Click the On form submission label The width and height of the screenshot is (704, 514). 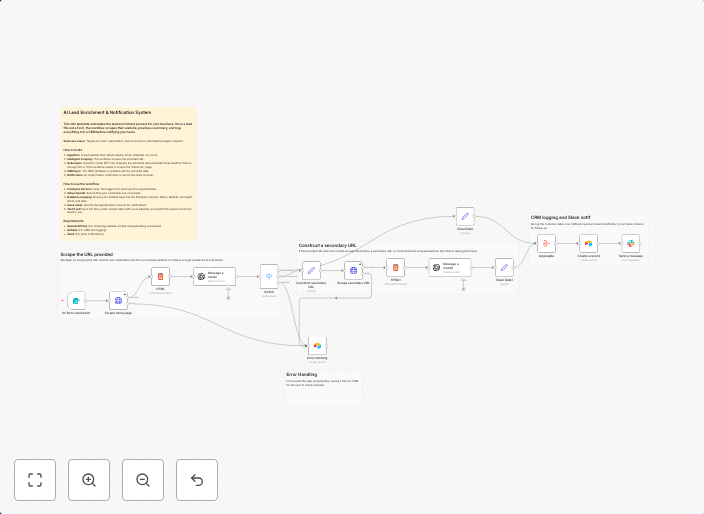coord(76,313)
